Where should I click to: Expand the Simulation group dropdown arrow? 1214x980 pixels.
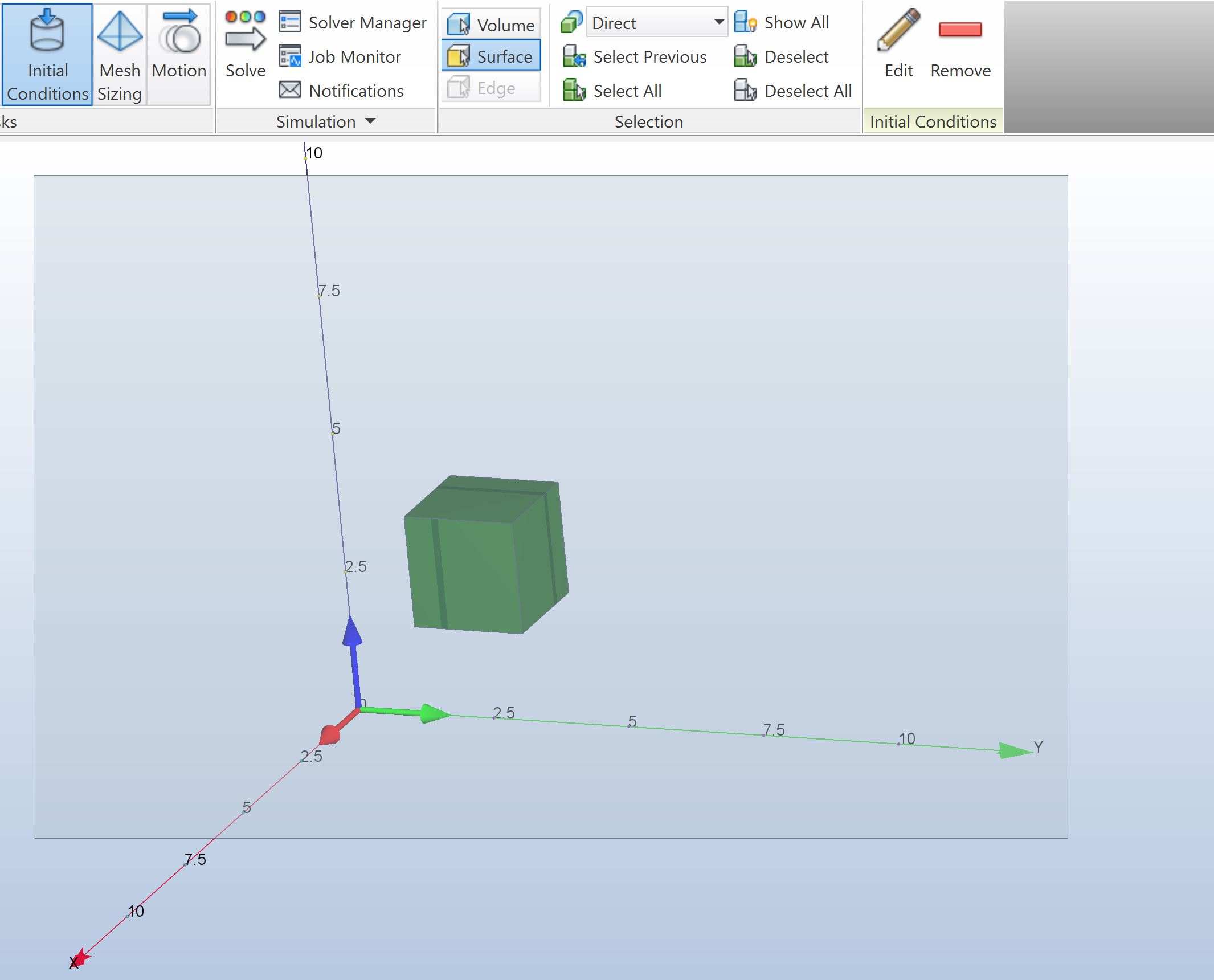(x=371, y=121)
